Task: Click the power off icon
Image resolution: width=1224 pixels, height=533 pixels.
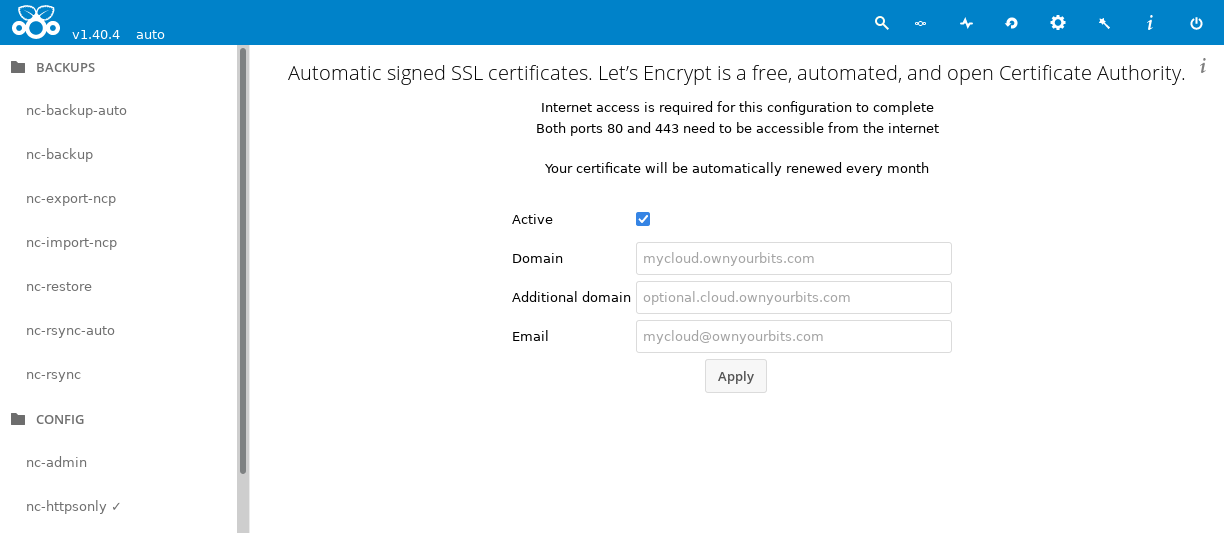Action: (x=1196, y=22)
